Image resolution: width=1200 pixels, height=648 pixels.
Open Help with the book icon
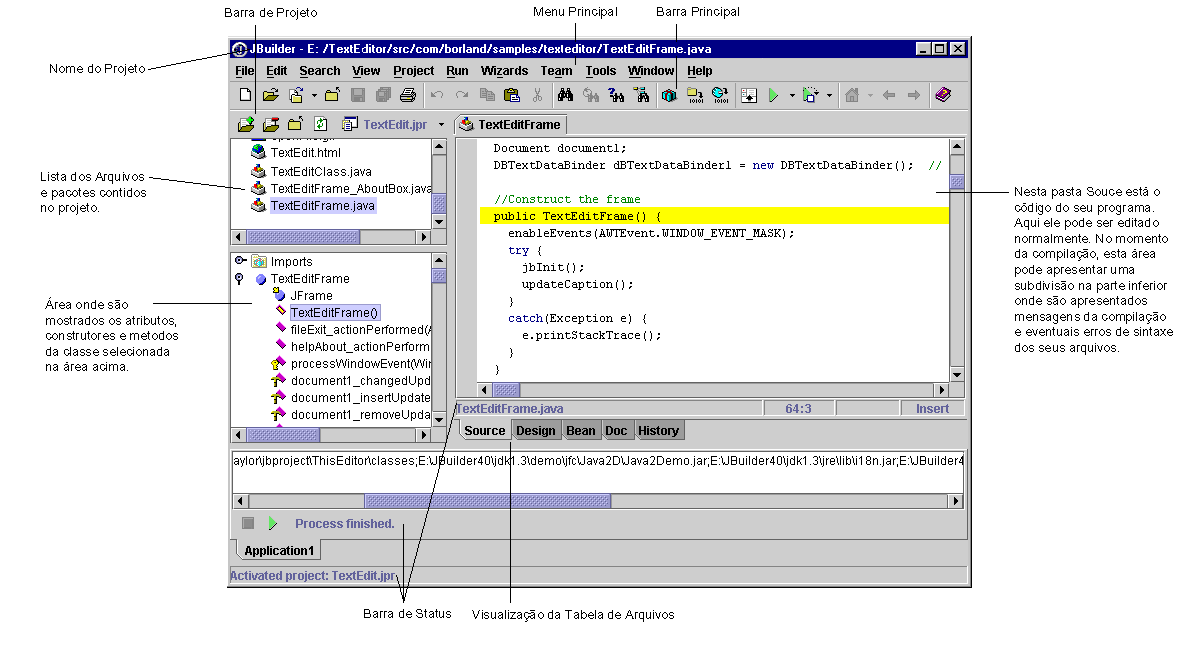[x=942, y=96]
